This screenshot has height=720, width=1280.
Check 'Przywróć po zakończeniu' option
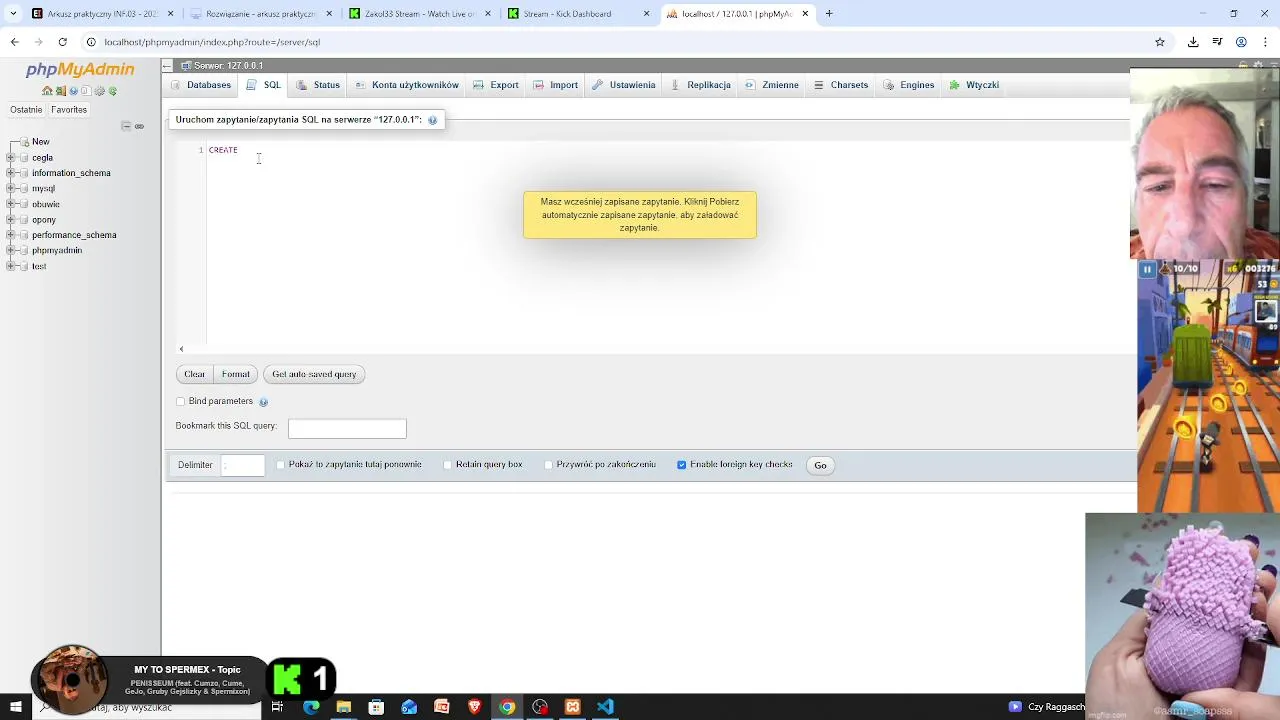coord(549,465)
